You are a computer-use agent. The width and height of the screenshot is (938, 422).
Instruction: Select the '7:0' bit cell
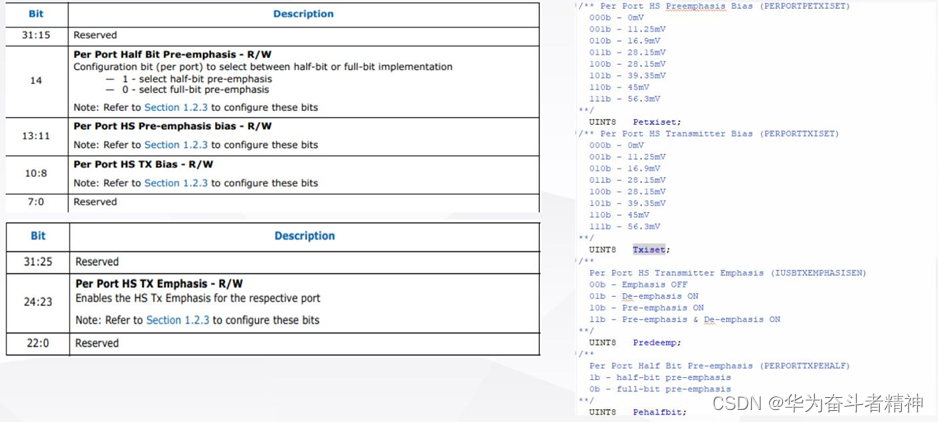[36, 202]
